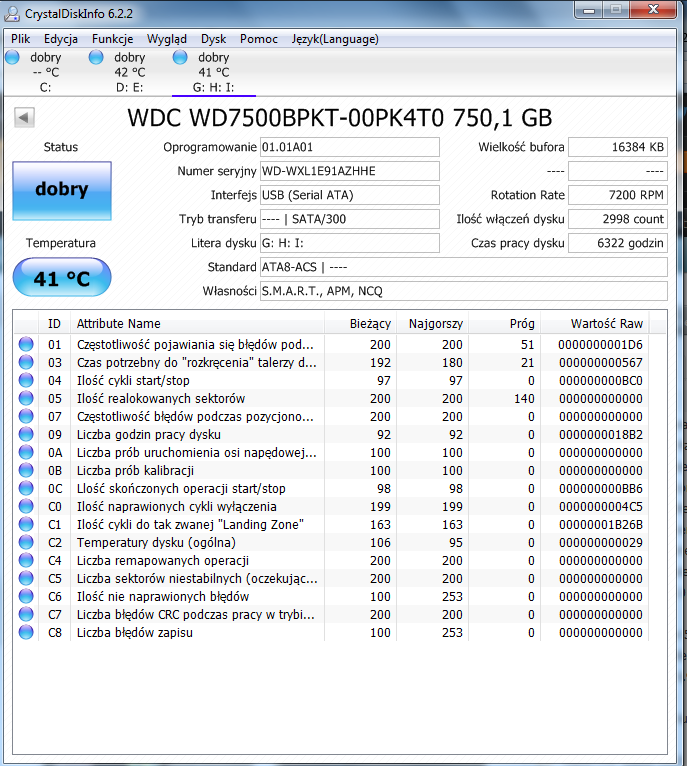The image size is (687, 766).
Task: Click the Attribute Name column header
Action: (197, 323)
